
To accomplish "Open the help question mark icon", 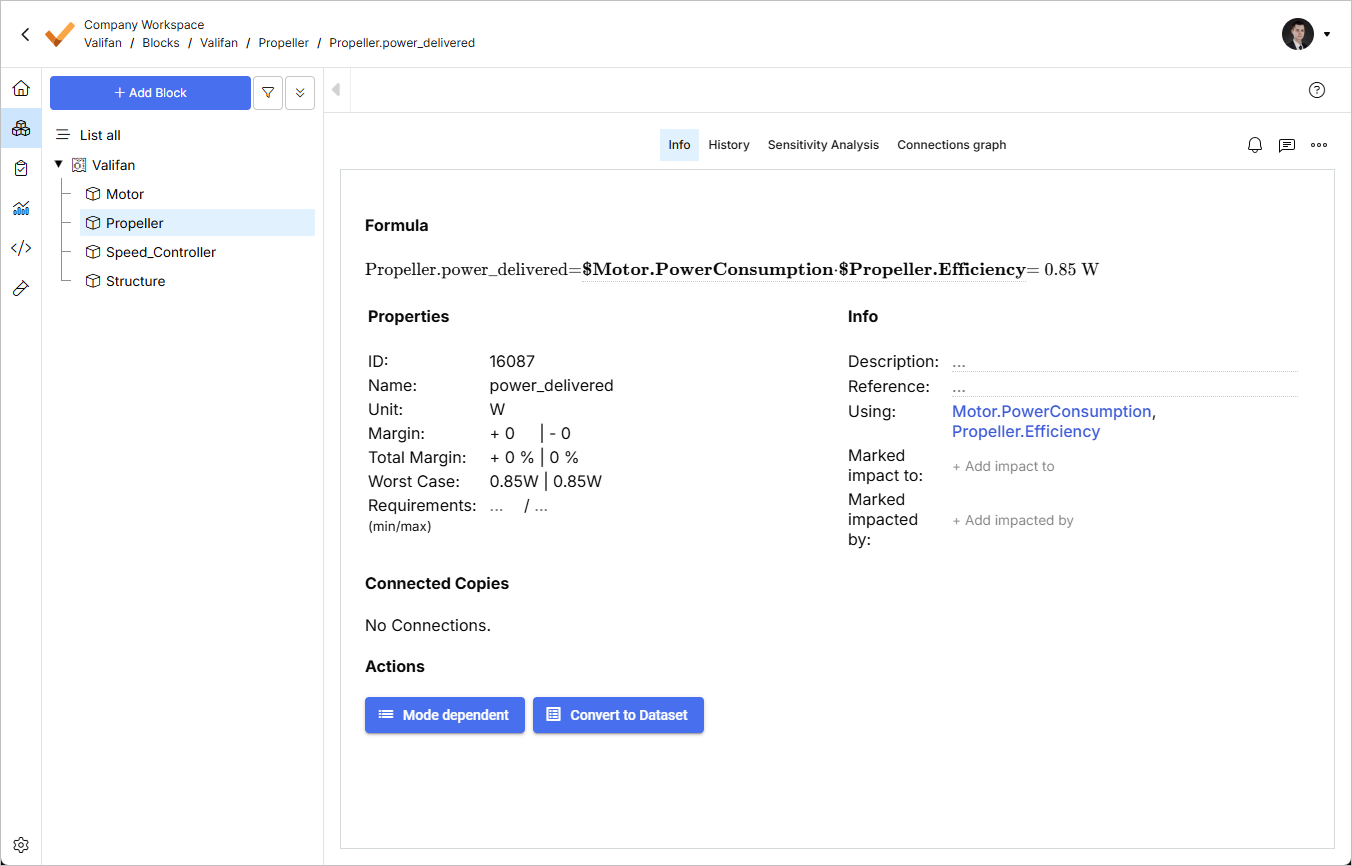I will pos(1317,90).
